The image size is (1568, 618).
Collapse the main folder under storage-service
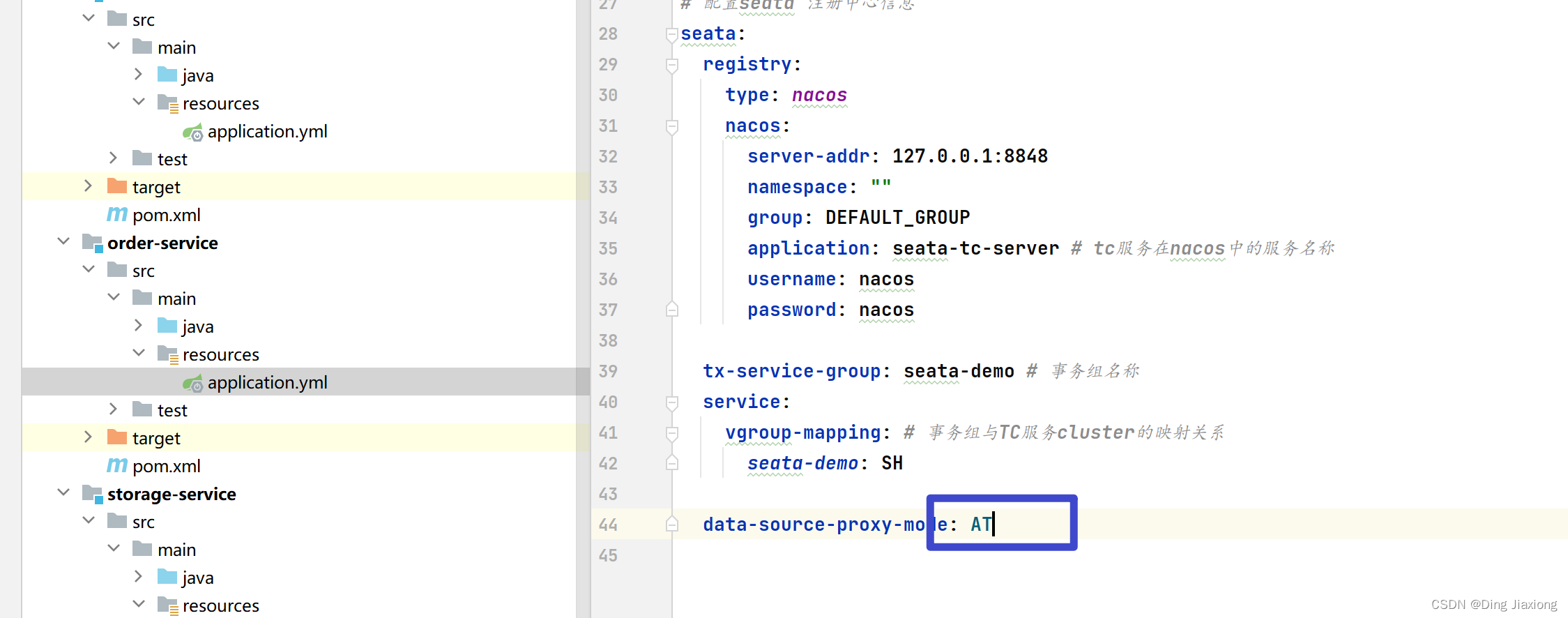coord(114,548)
